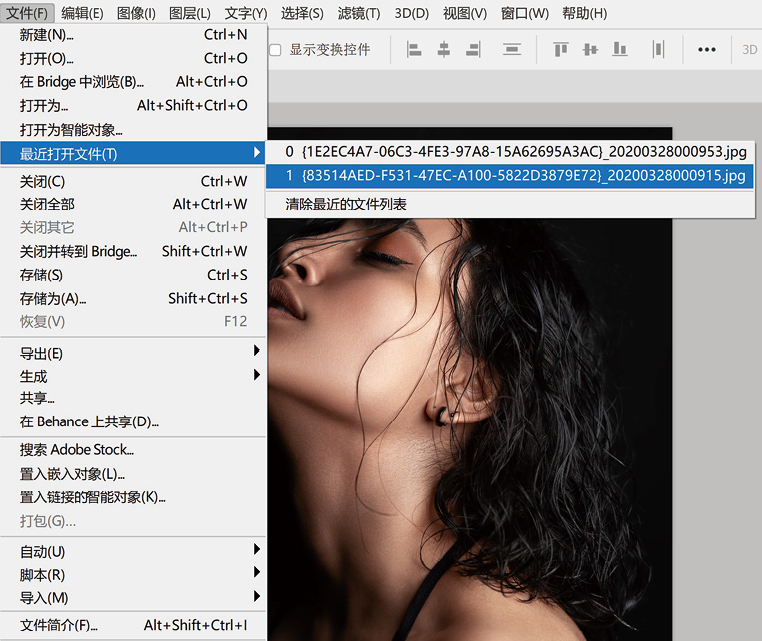Click the align bottom edges icon
The height and width of the screenshot is (641, 762).
tap(620, 50)
